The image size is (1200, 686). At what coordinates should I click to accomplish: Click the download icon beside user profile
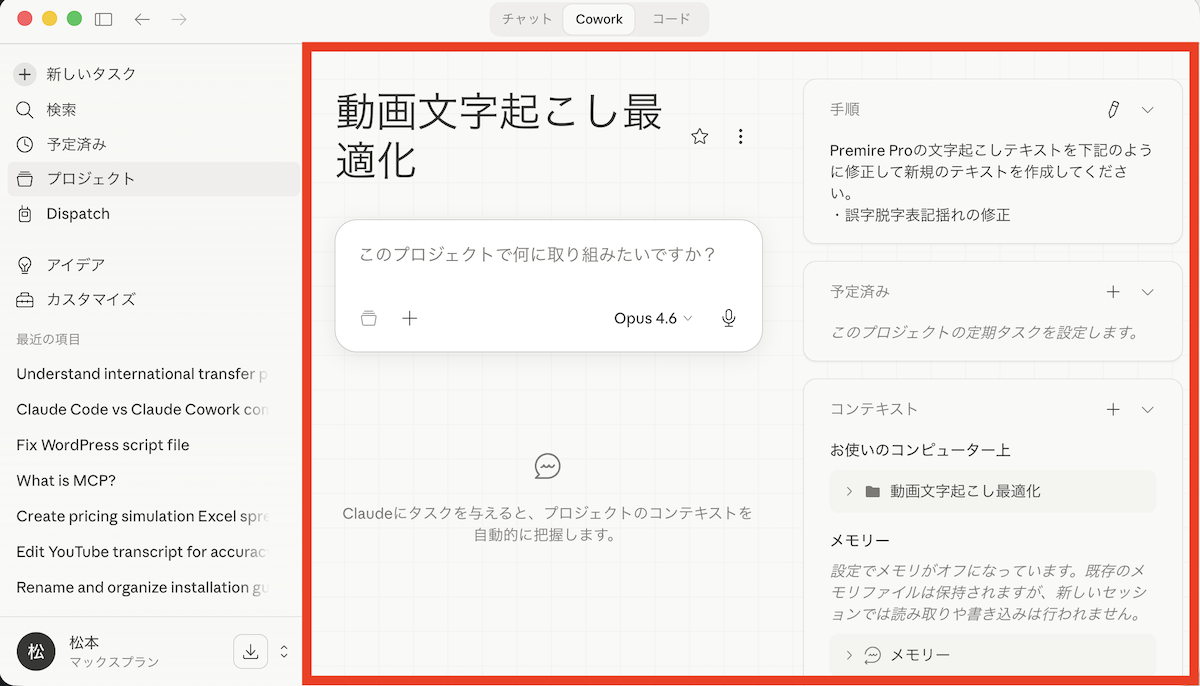click(x=251, y=652)
